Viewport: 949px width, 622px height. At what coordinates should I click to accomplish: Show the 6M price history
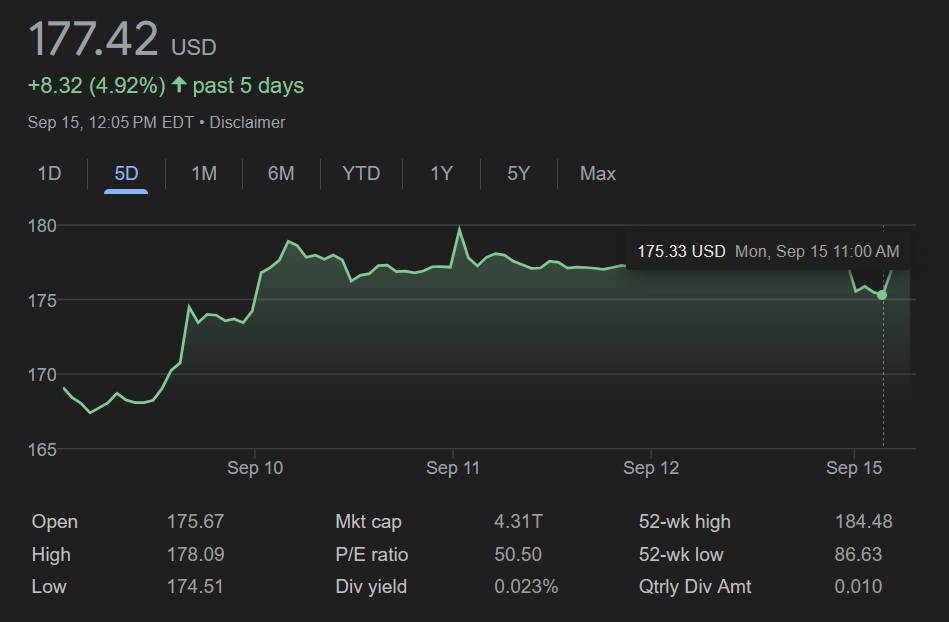click(x=281, y=174)
